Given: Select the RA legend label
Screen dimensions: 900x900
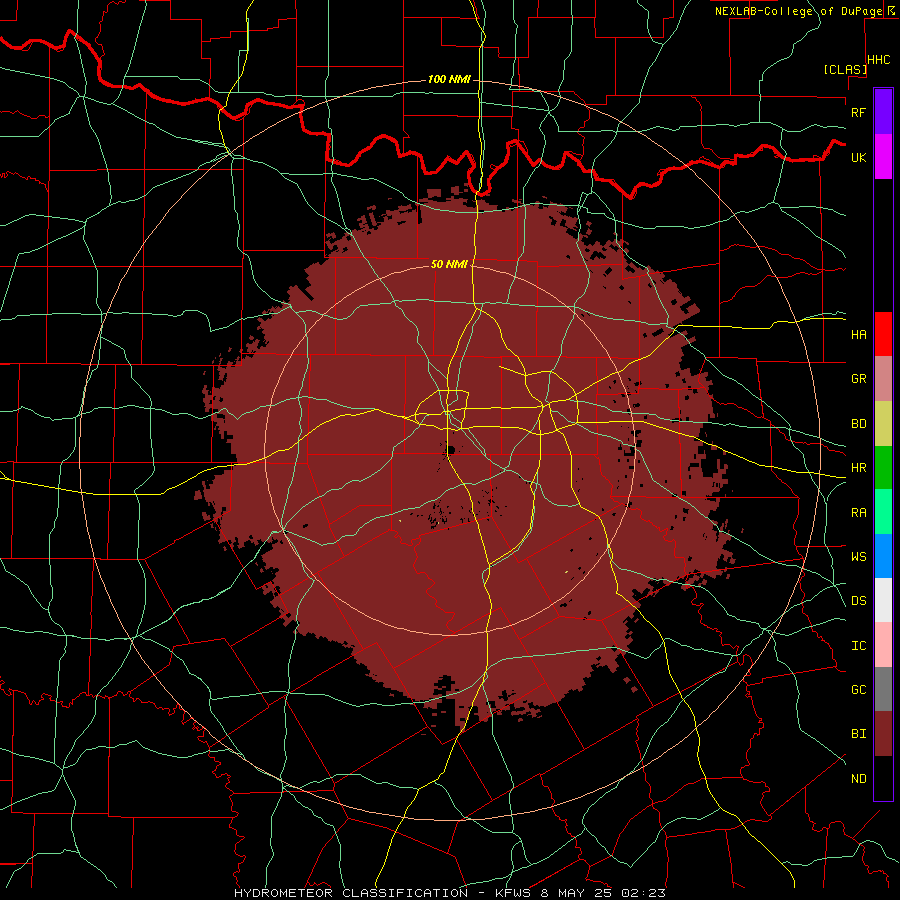Looking at the screenshot, I should coord(858,513).
